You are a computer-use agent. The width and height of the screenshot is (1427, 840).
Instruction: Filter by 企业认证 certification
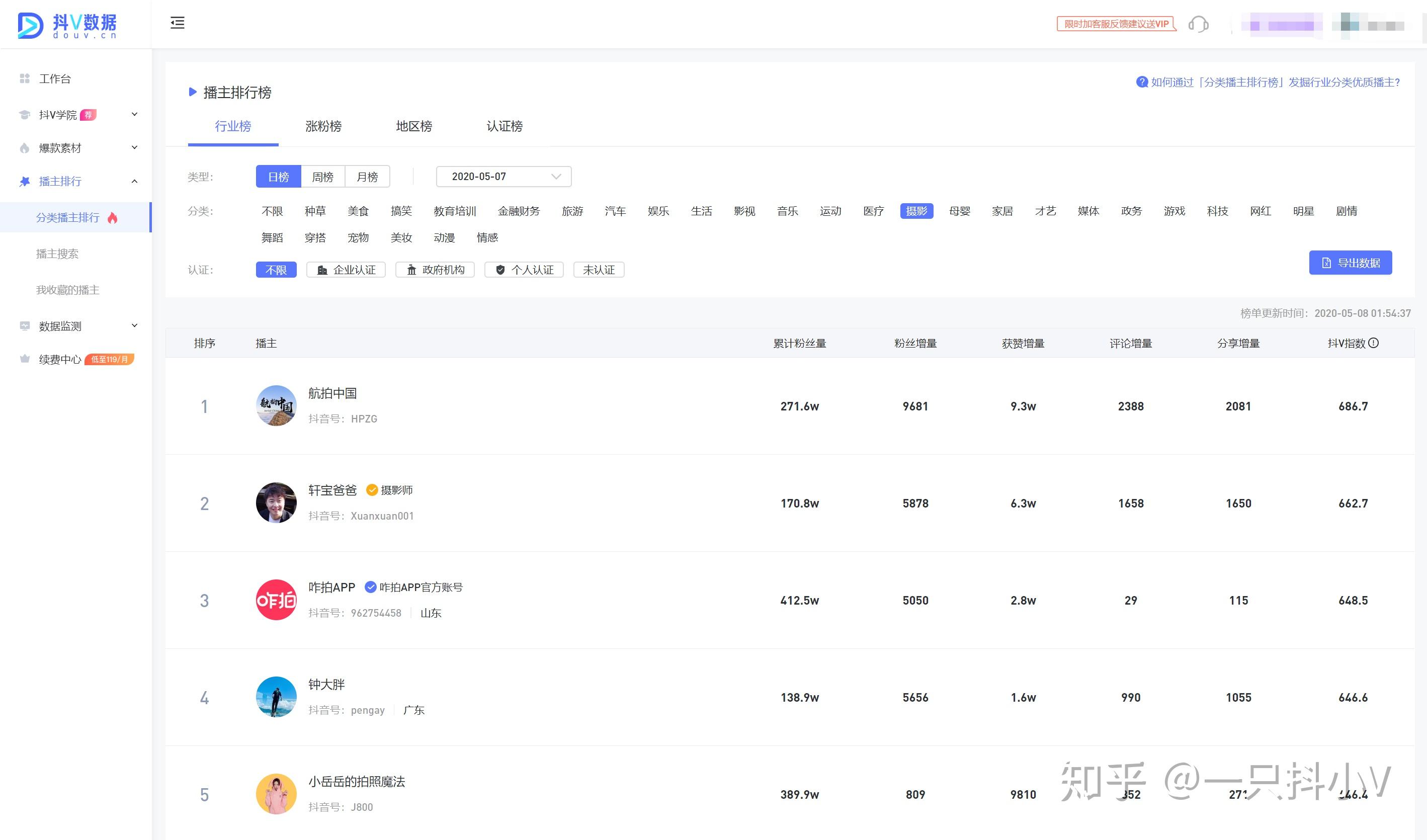click(346, 270)
